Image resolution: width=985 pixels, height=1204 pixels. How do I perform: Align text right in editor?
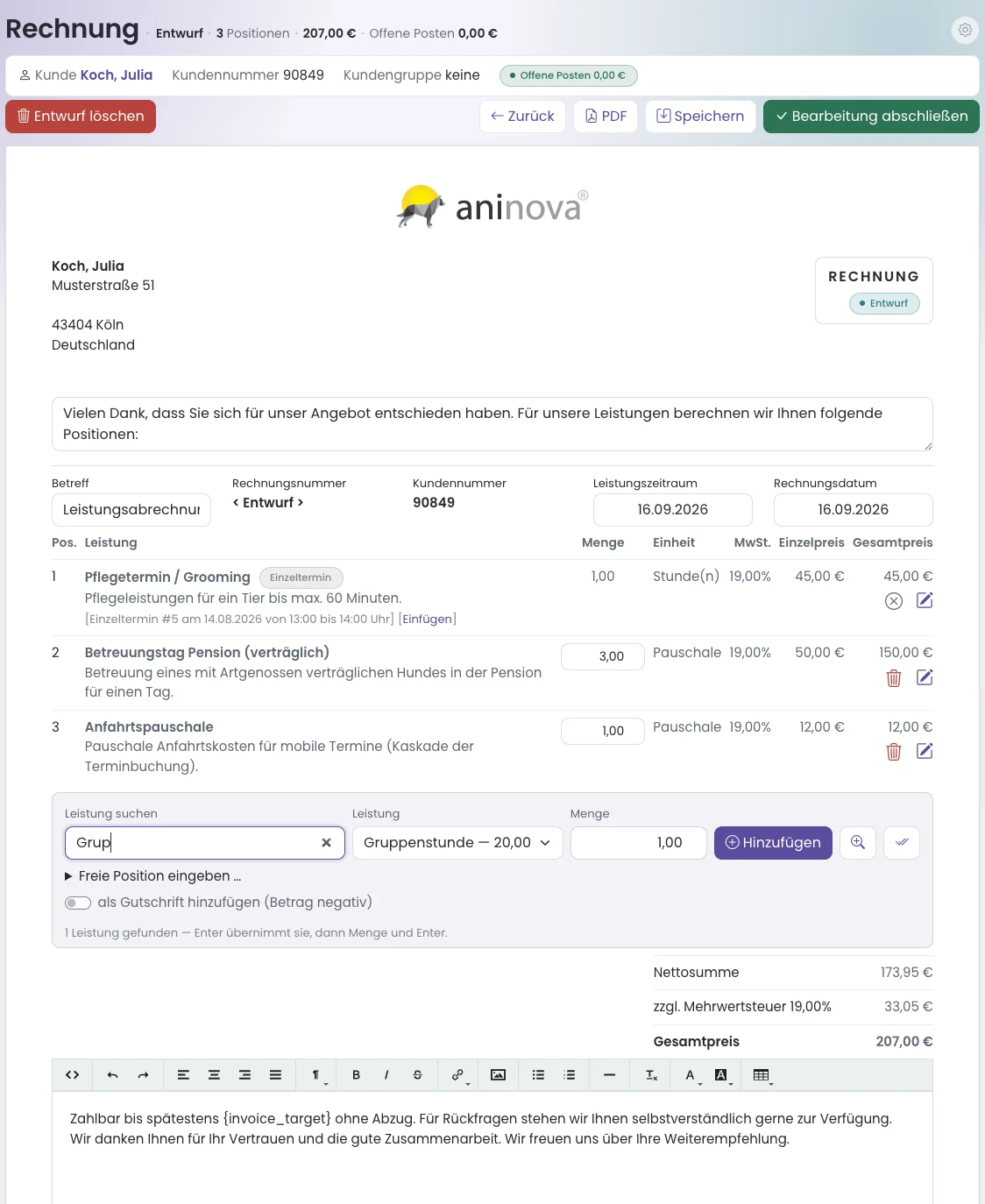[x=244, y=1075]
